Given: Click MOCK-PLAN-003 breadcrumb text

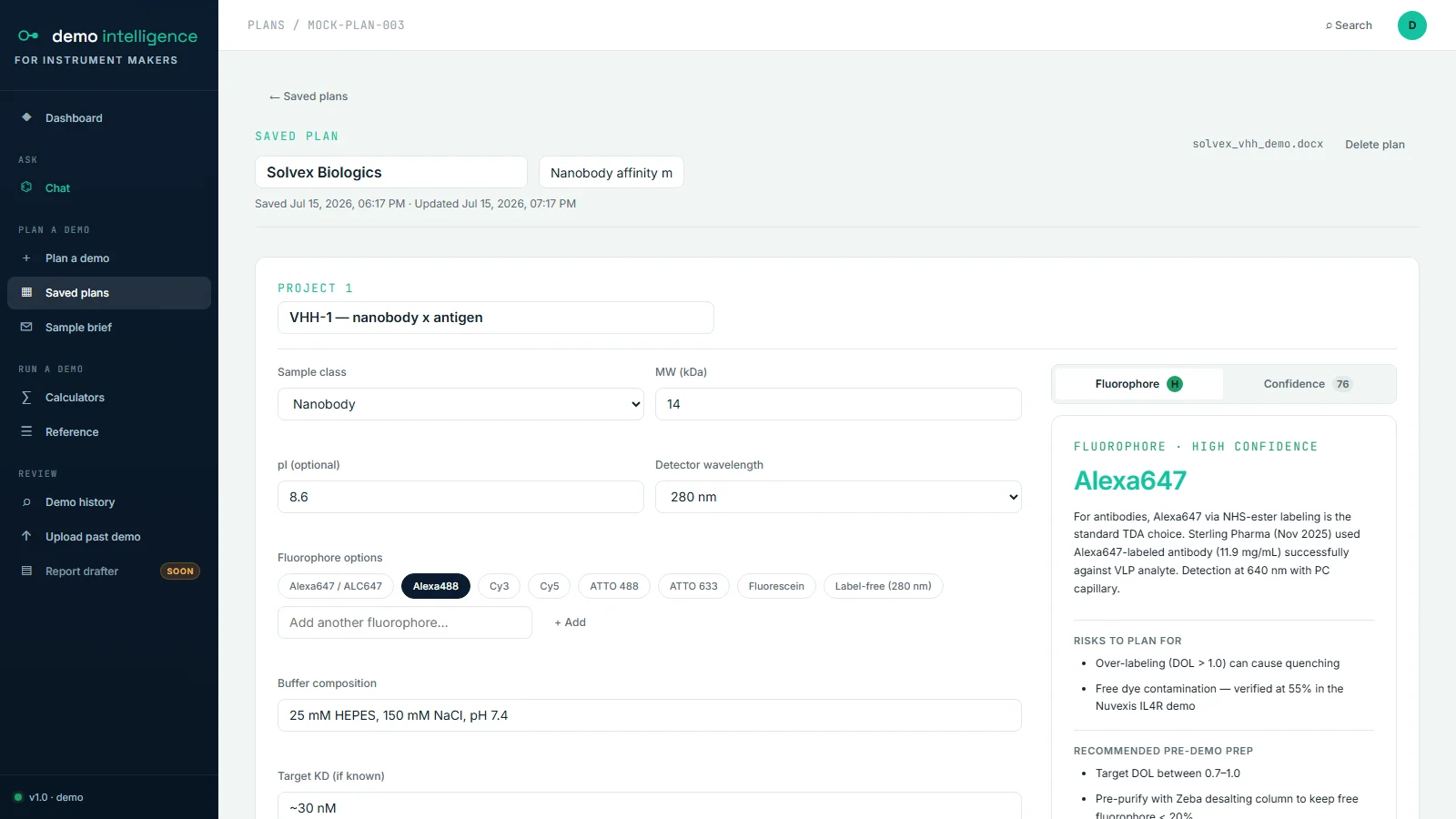Looking at the screenshot, I should pos(356,25).
